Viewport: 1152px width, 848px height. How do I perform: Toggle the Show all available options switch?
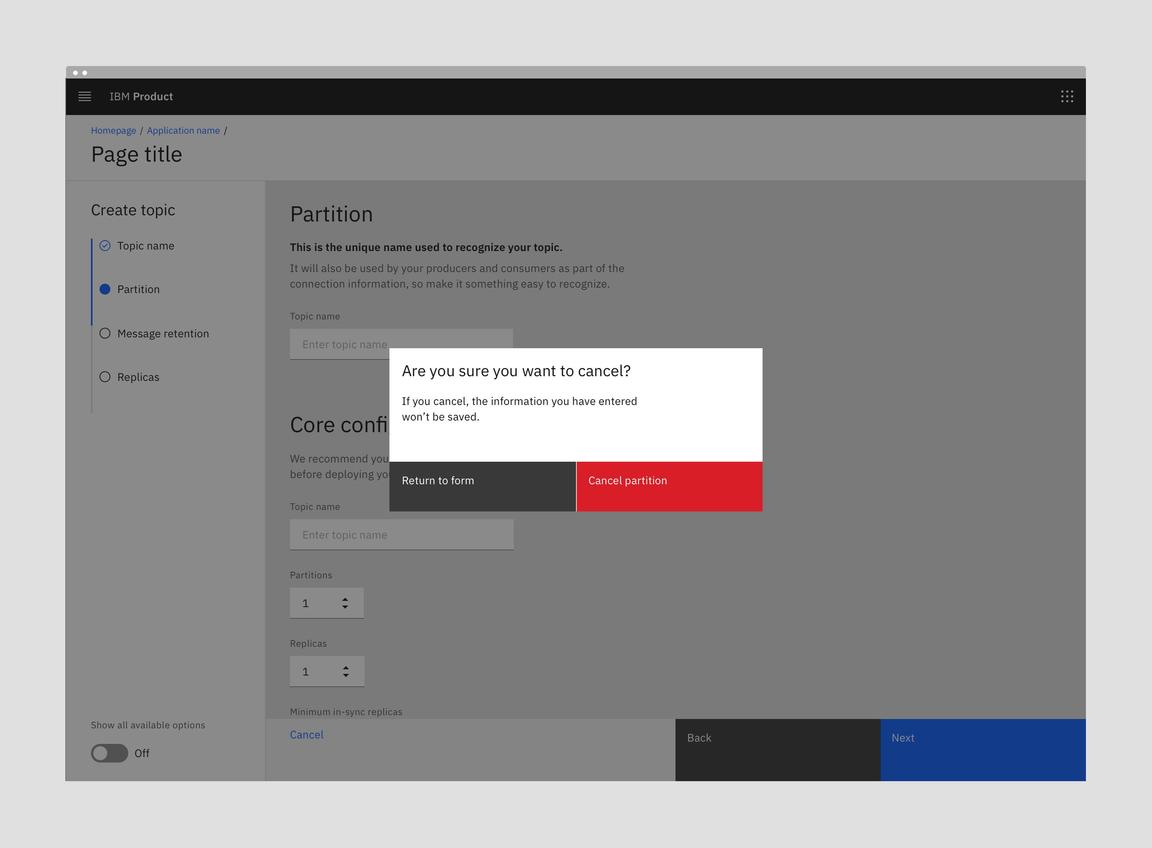pyautogui.click(x=109, y=753)
